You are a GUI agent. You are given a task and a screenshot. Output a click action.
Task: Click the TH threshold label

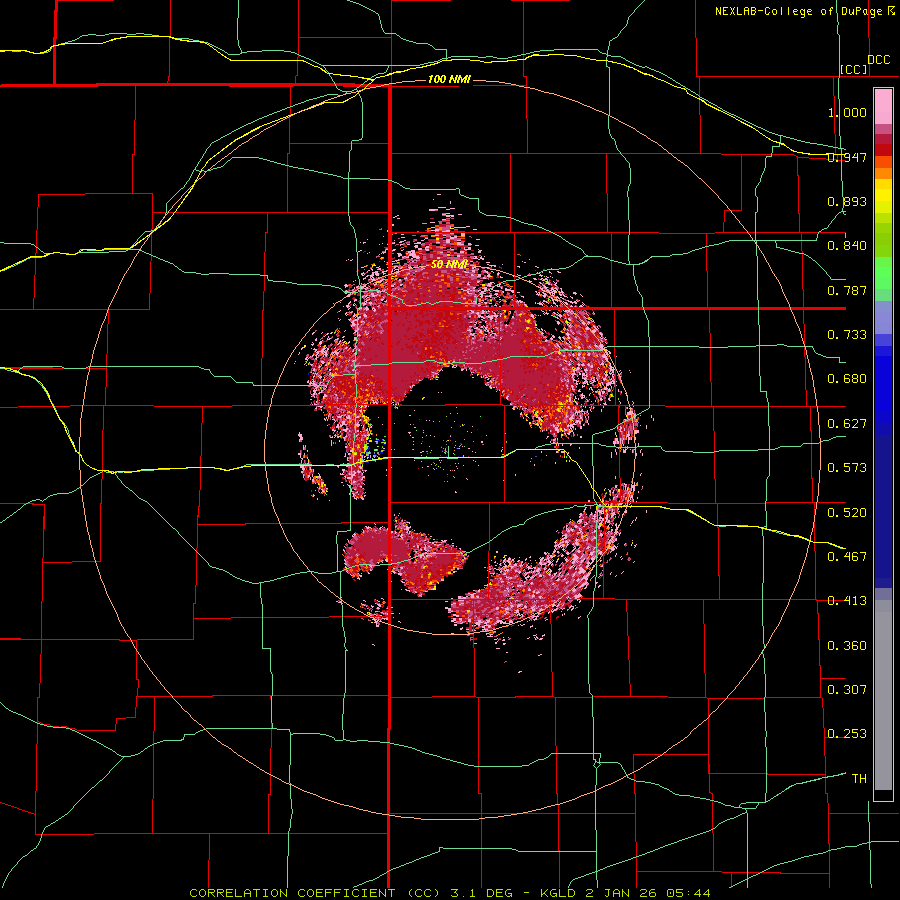[x=859, y=778]
